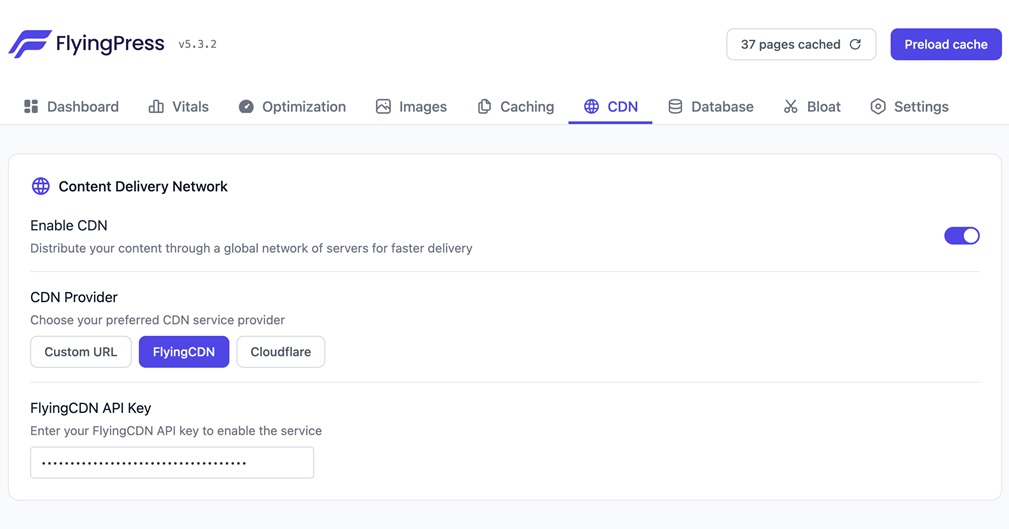Click 'Distribute your content through a global network' text

coord(252,248)
